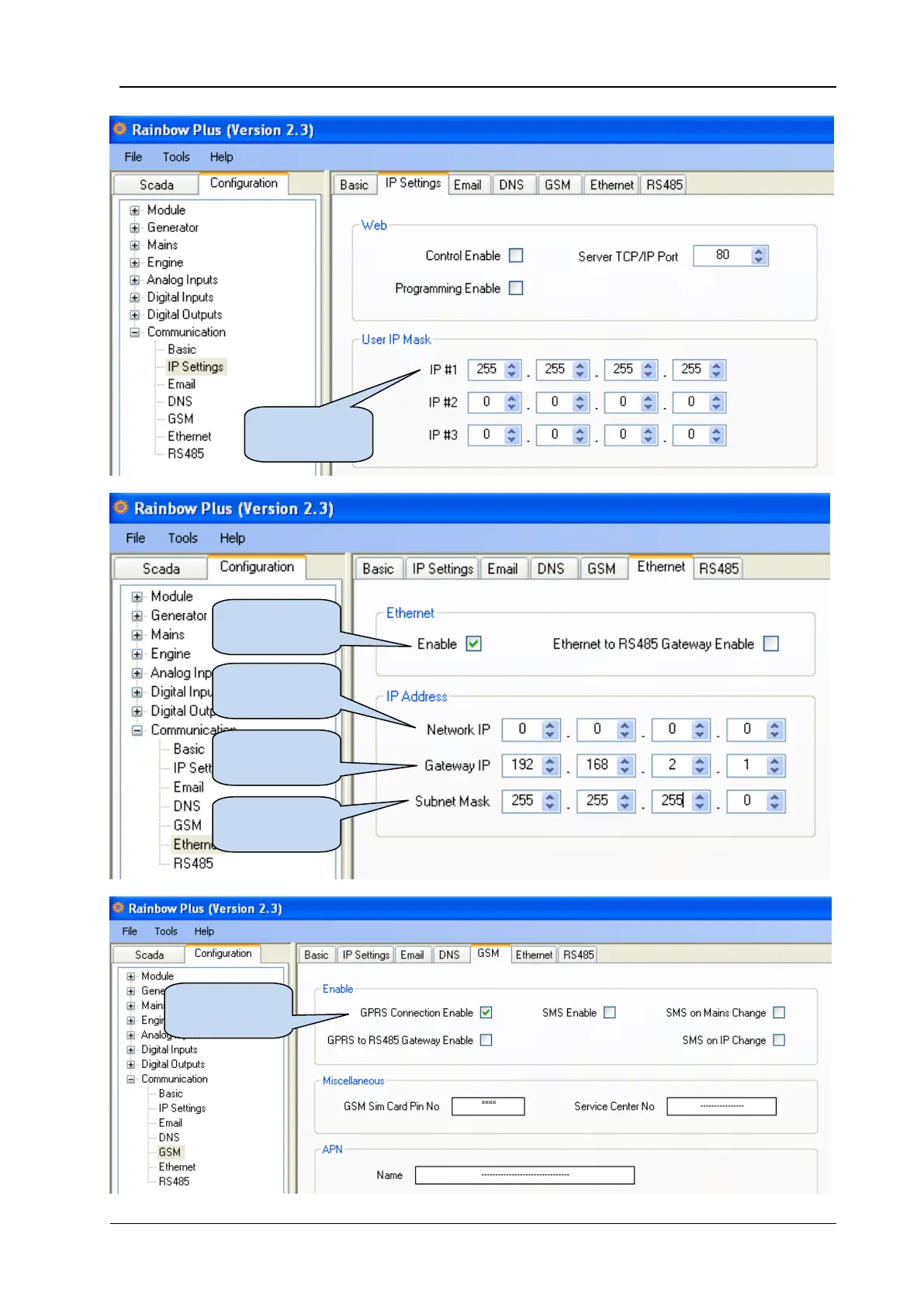Open IP Settings tab in Ethernet window
The height and width of the screenshot is (1307, 924).
443,569
